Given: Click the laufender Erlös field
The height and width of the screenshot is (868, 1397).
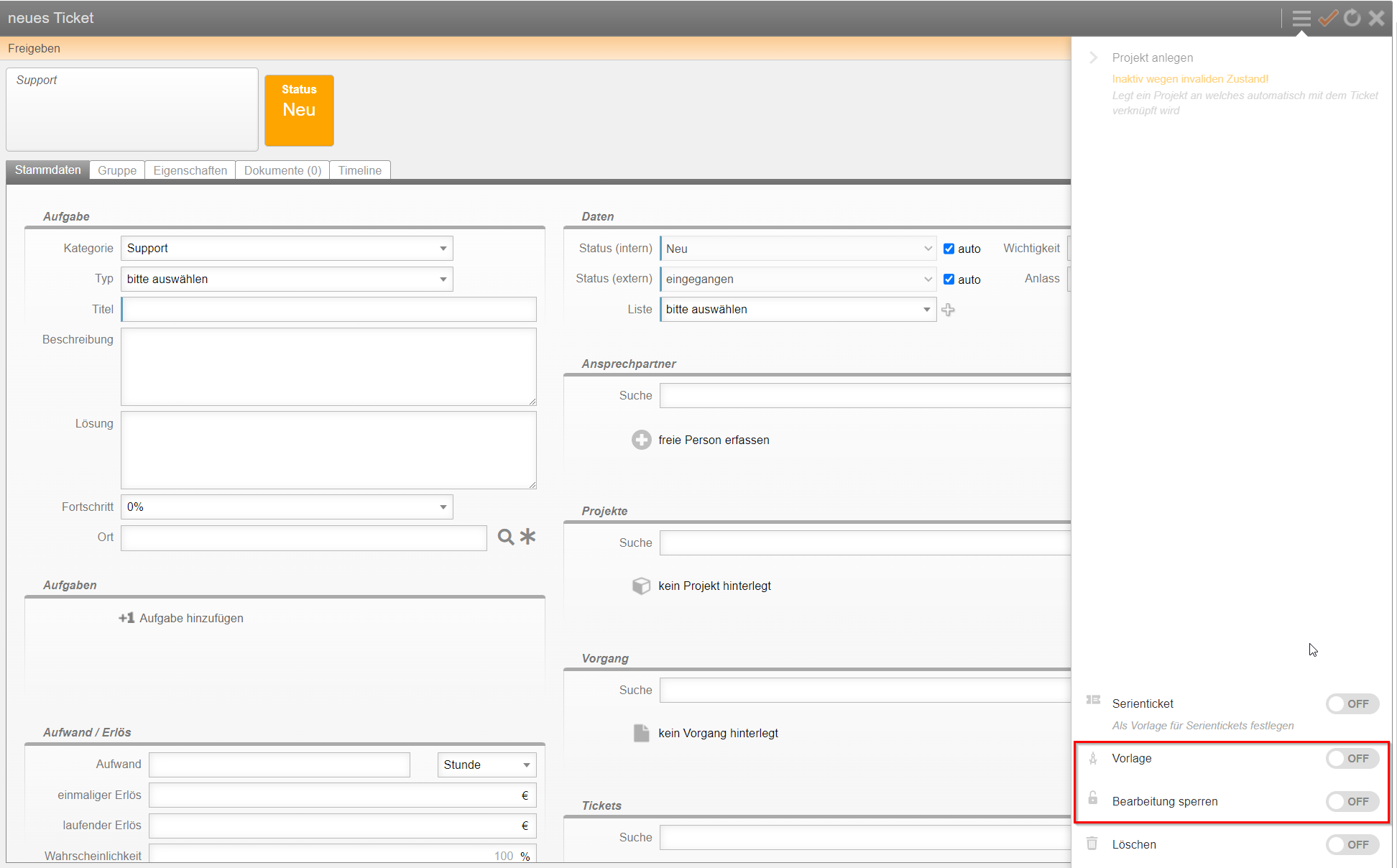Looking at the screenshot, I should (343, 826).
